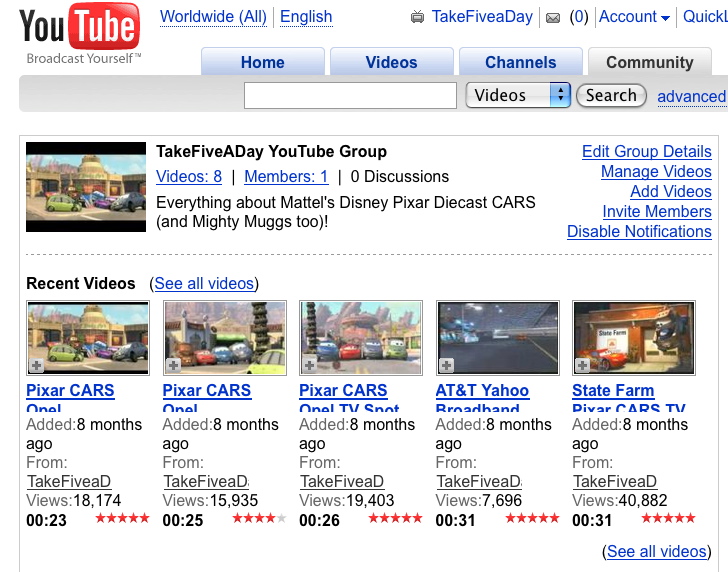Open the inbox envelope icon
Viewport: 728px width, 572px height.
click(552, 18)
